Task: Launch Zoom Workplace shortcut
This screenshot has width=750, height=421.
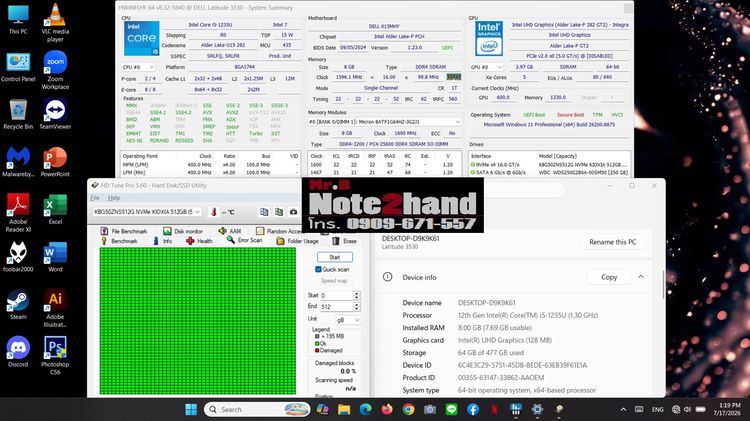Action: click(55, 70)
